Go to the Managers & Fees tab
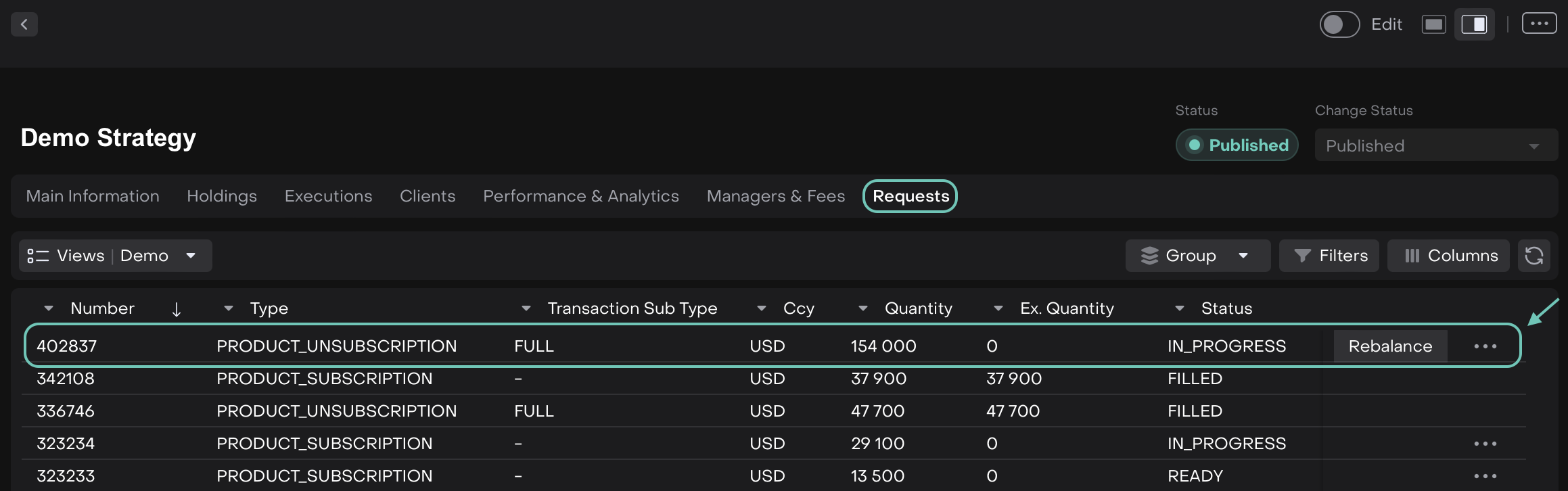The width and height of the screenshot is (1568, 491). [x=775, y=196]
